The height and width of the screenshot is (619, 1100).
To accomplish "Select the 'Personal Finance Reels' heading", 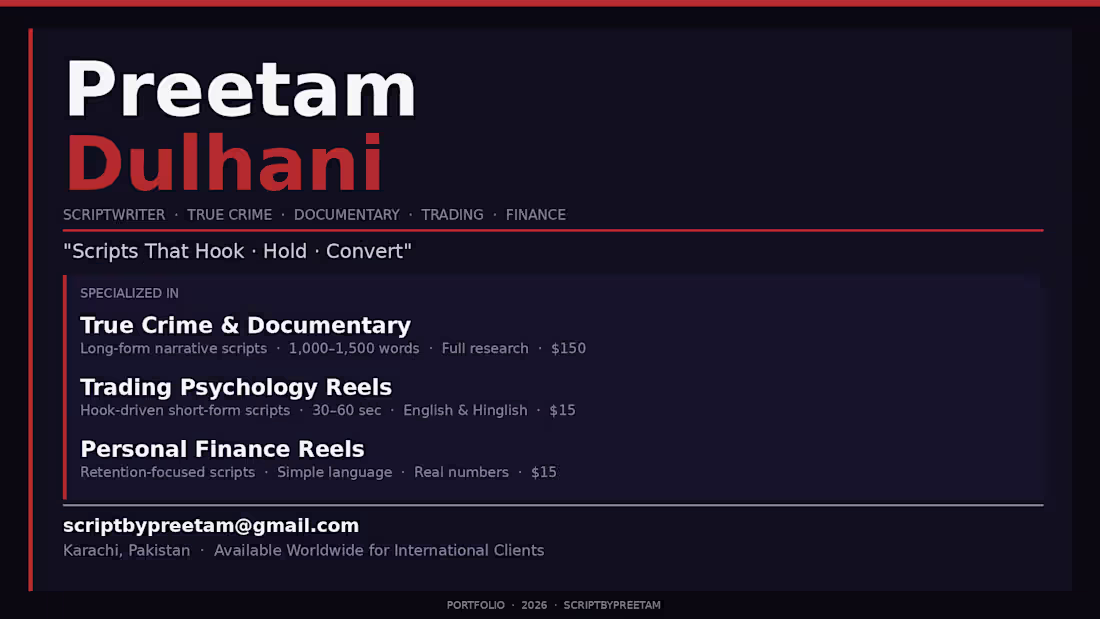I will pos(222,449).
